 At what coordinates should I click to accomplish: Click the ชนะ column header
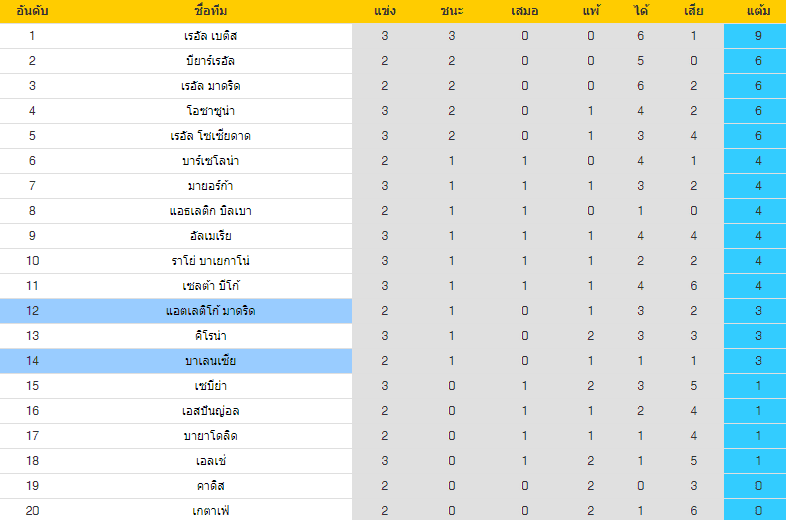coord(452,11)
